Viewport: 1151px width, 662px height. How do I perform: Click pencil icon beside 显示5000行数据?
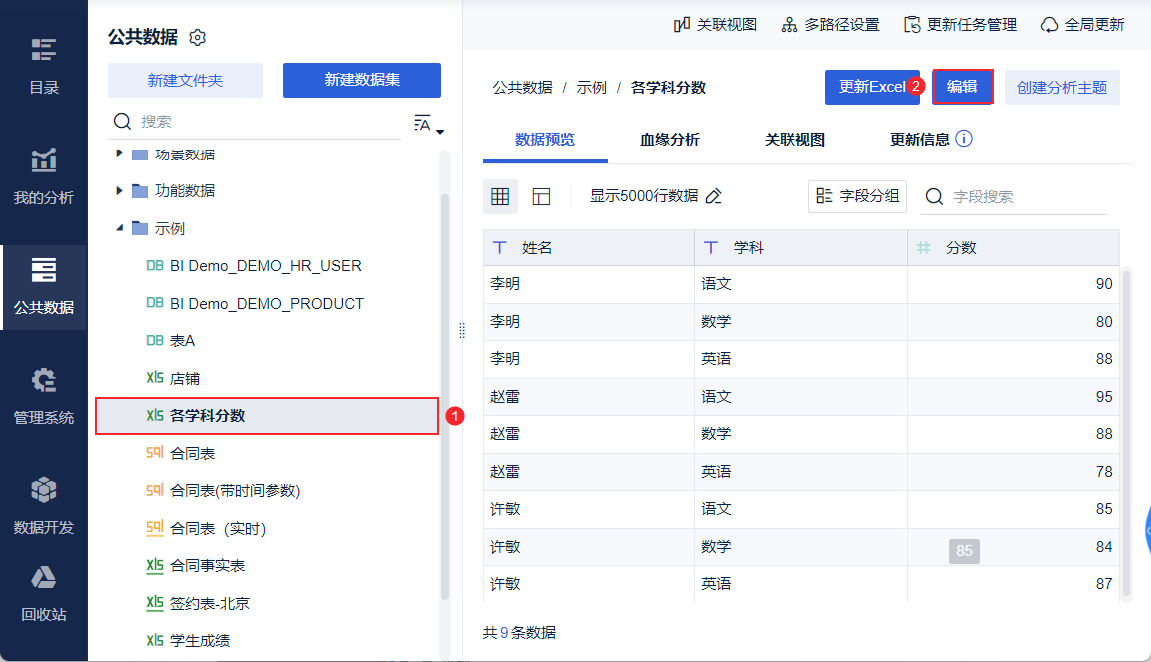pyautogui.click(x=713, y=196)
